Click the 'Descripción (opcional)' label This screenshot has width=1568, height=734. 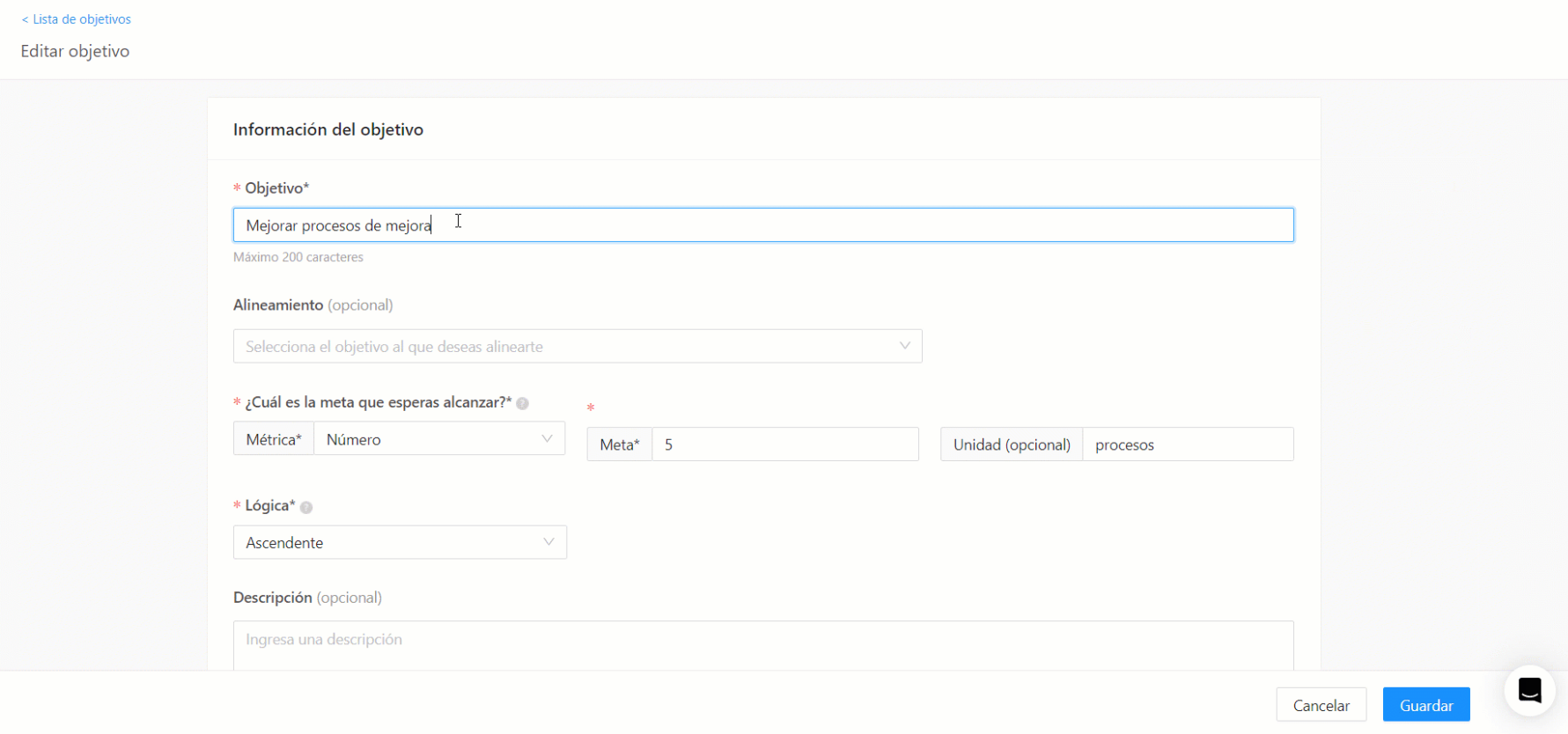(307, 598)
